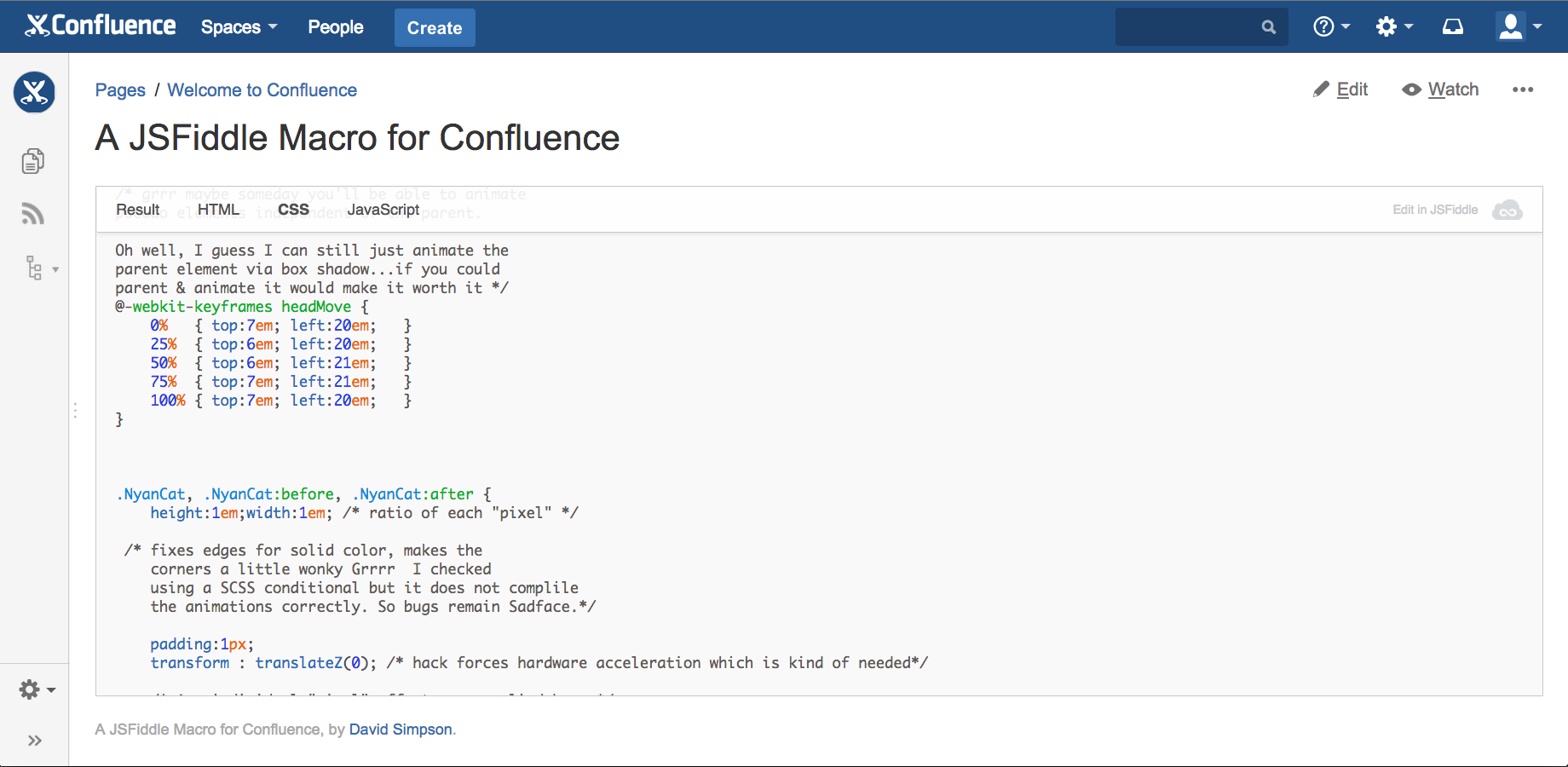This screenshot has height=767, width=1568.
Task: Select the CSS tab
Action: (x=293, y=210)
